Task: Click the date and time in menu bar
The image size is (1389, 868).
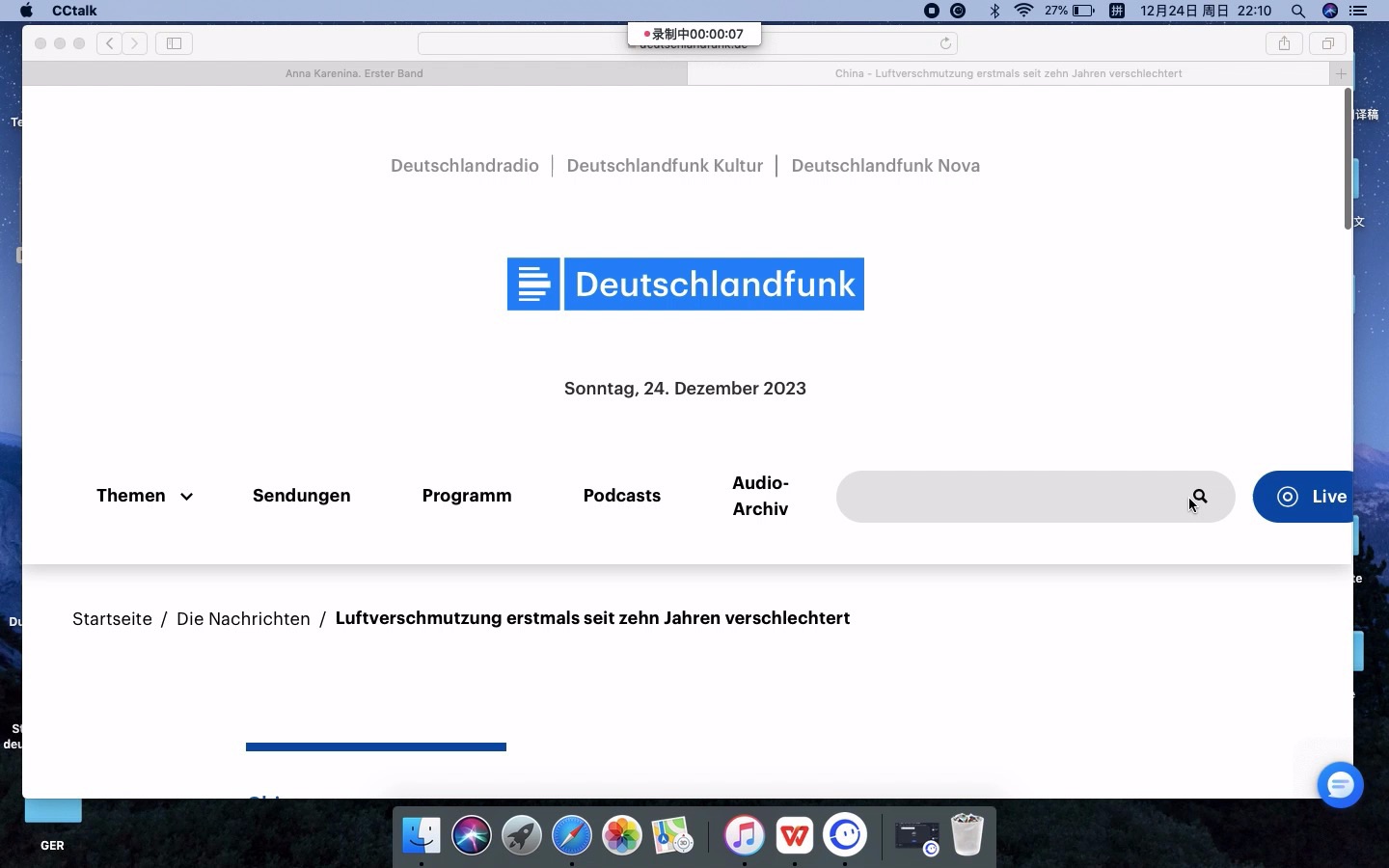Action: pos(1206,11)
